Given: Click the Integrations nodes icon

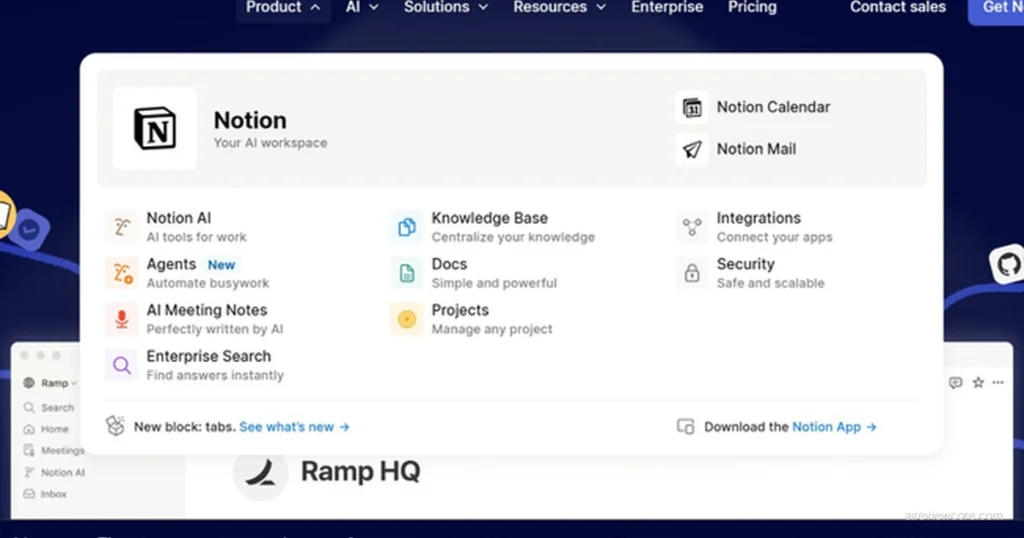Looking at the screenshot, I should [692, 227].
